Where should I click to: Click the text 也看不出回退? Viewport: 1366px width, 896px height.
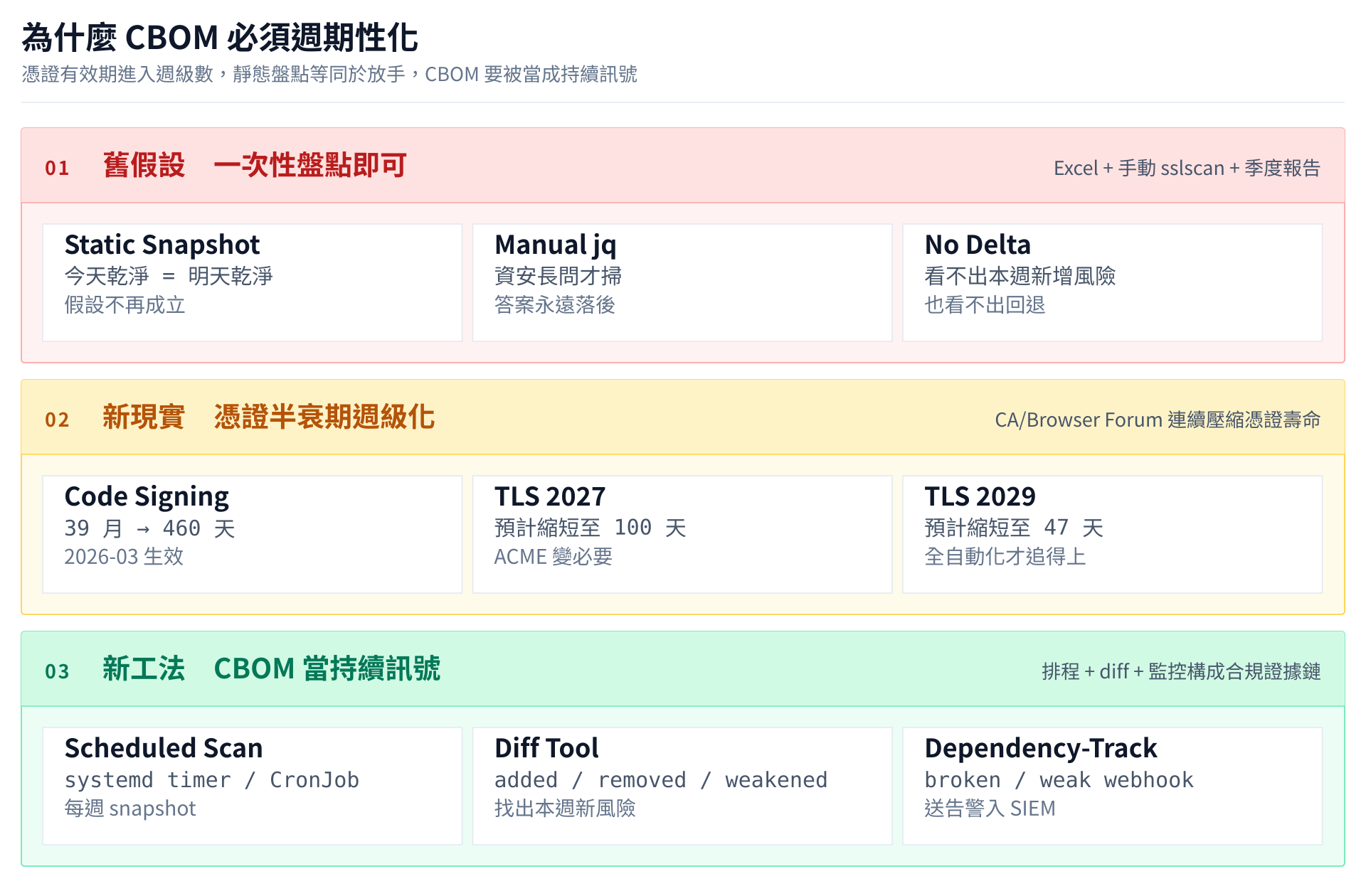[985, 305]
